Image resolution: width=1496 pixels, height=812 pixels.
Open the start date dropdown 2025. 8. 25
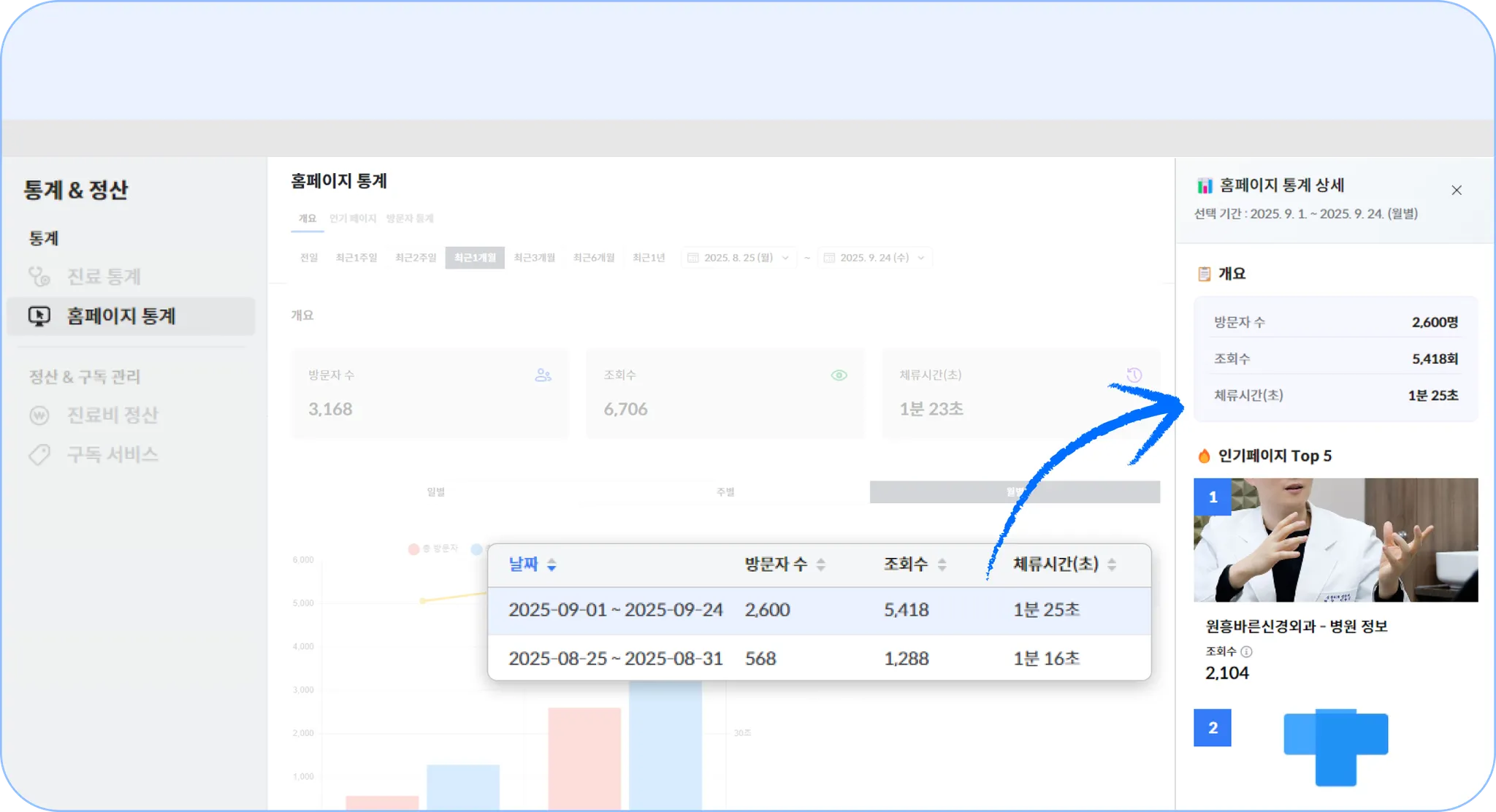tap(738, 258)
